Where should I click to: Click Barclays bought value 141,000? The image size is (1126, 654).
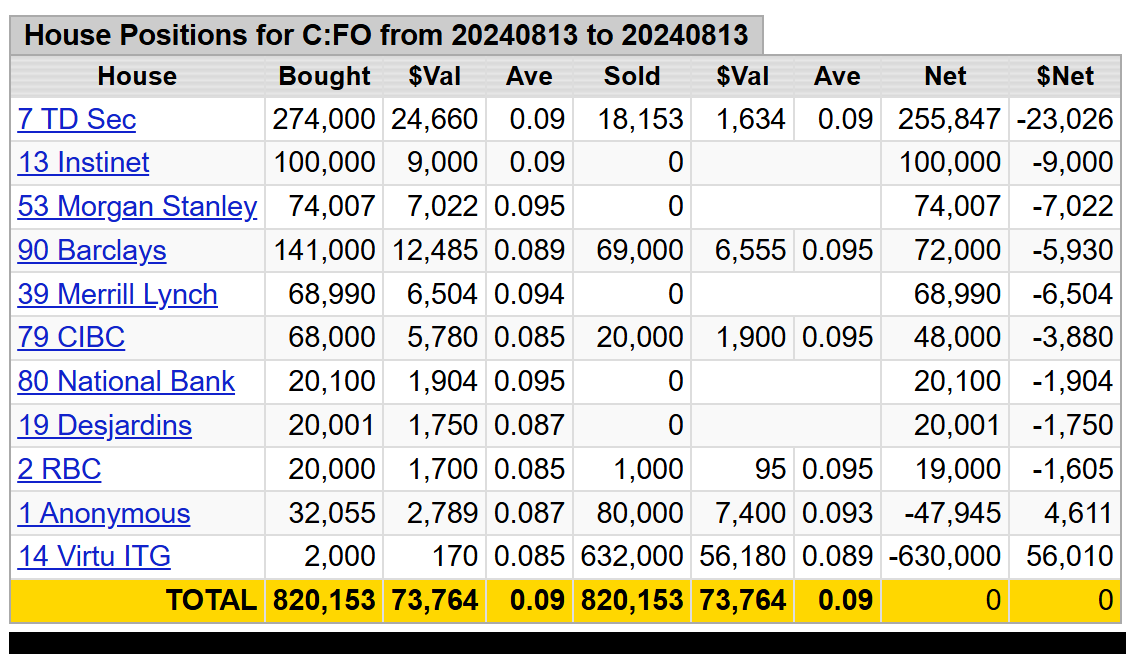click(325, 250)
